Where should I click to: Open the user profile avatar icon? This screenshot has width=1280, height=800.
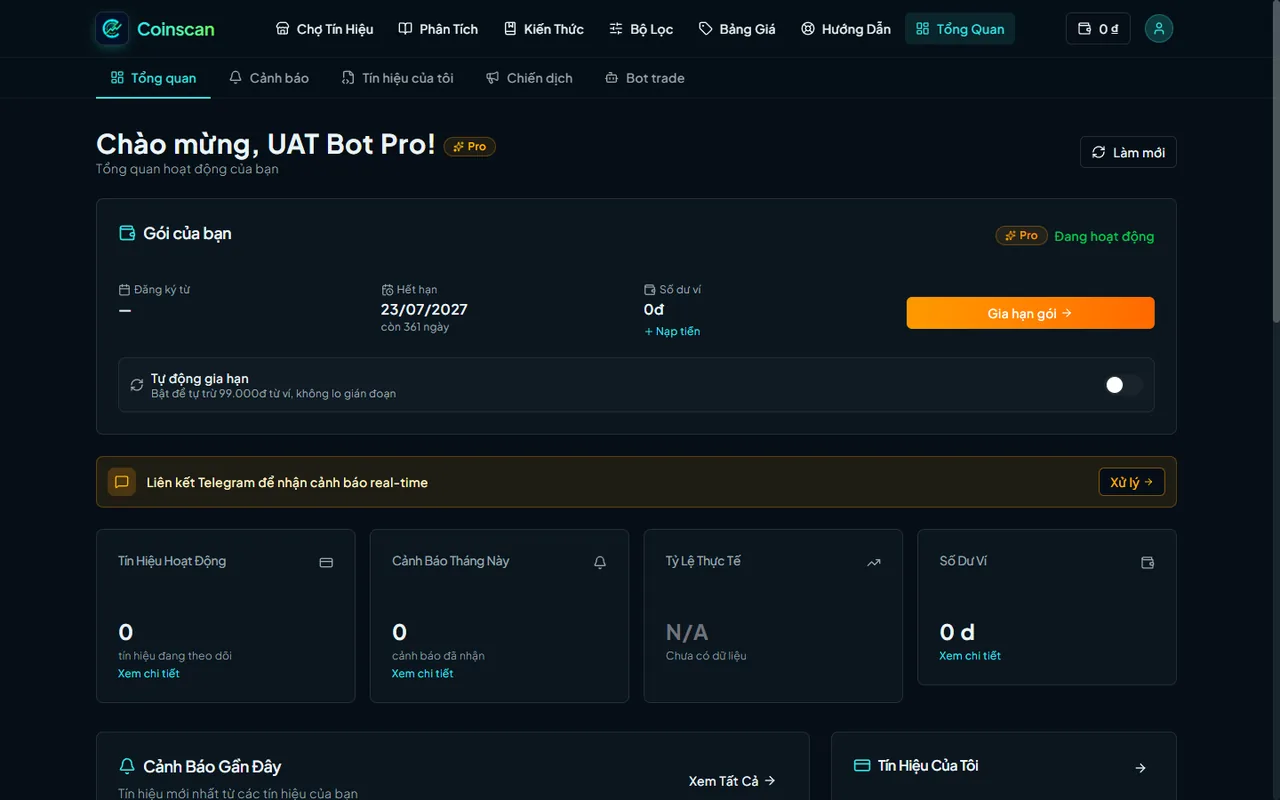tap(1159, 29)
